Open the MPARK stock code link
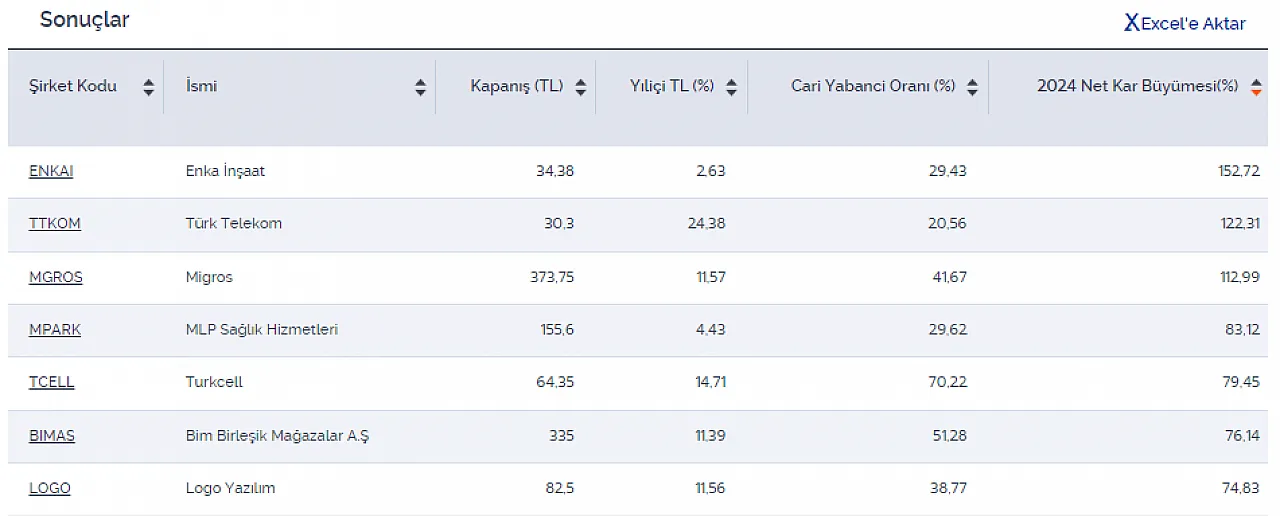This screenshot has width=1280, height=516. tap(55, 329)
